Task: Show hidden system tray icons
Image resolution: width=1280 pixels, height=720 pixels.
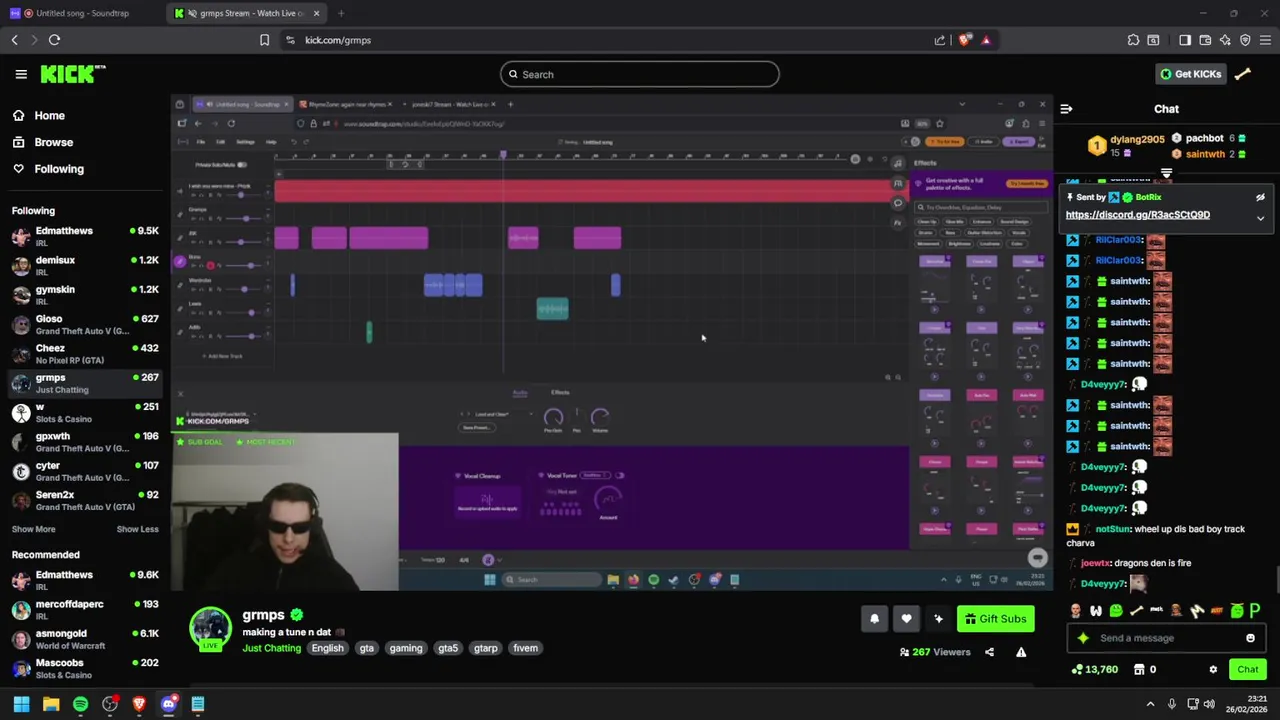Action: tap(1150, 704)
